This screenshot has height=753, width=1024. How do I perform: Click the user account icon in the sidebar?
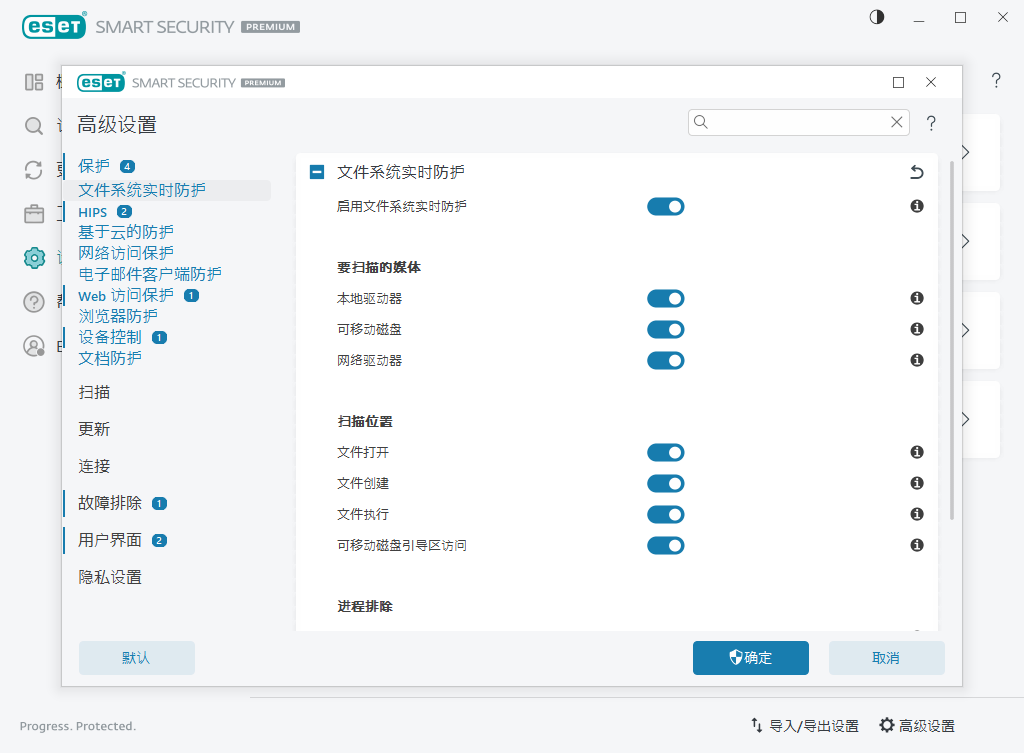[33, 346]
